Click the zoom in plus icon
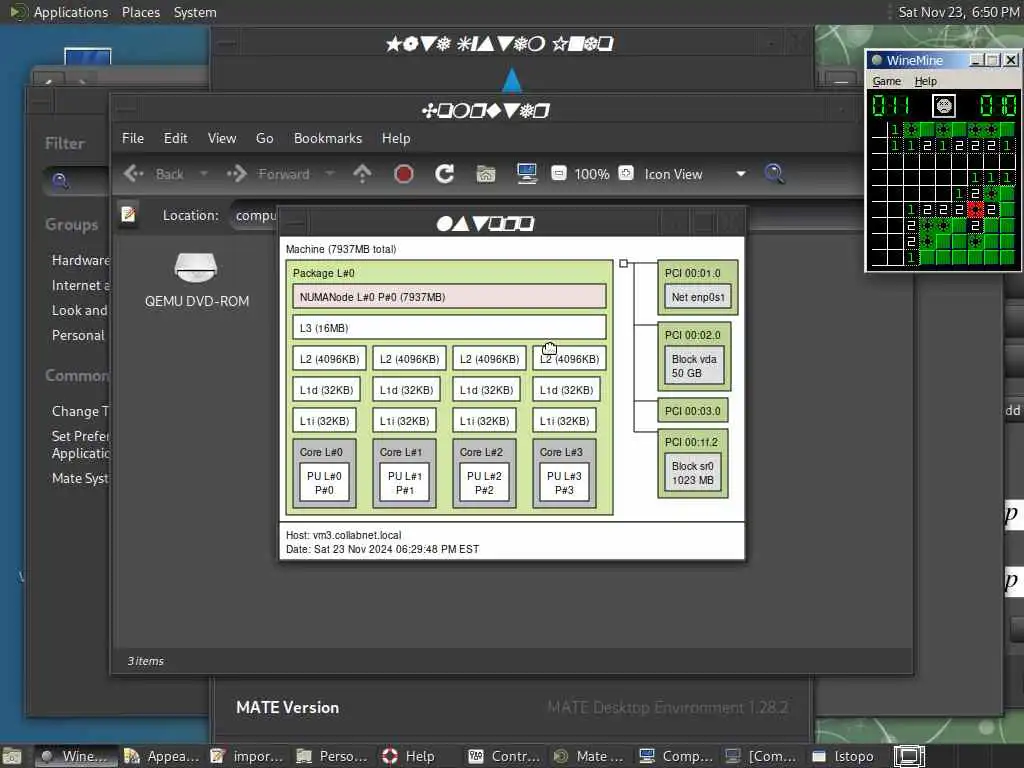1024x768 pixels. pos(626,174)
